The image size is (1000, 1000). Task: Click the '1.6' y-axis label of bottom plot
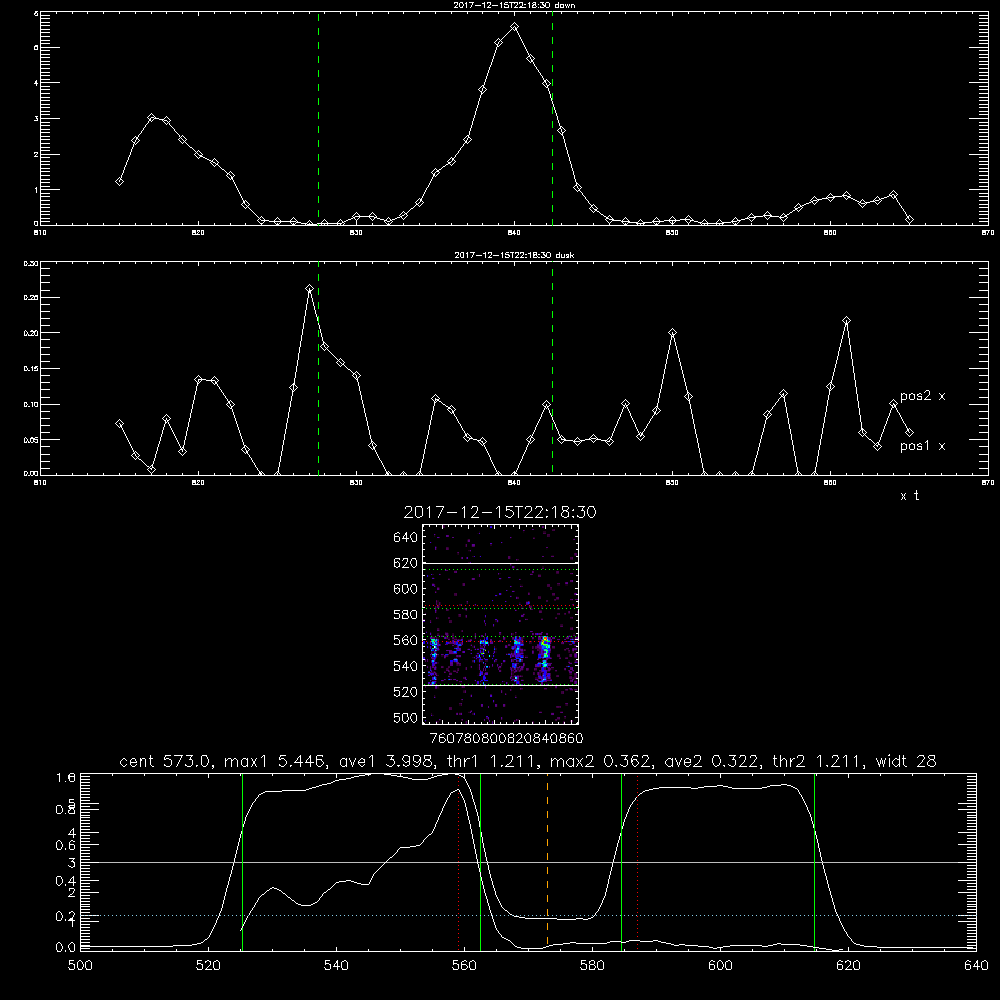66,778
